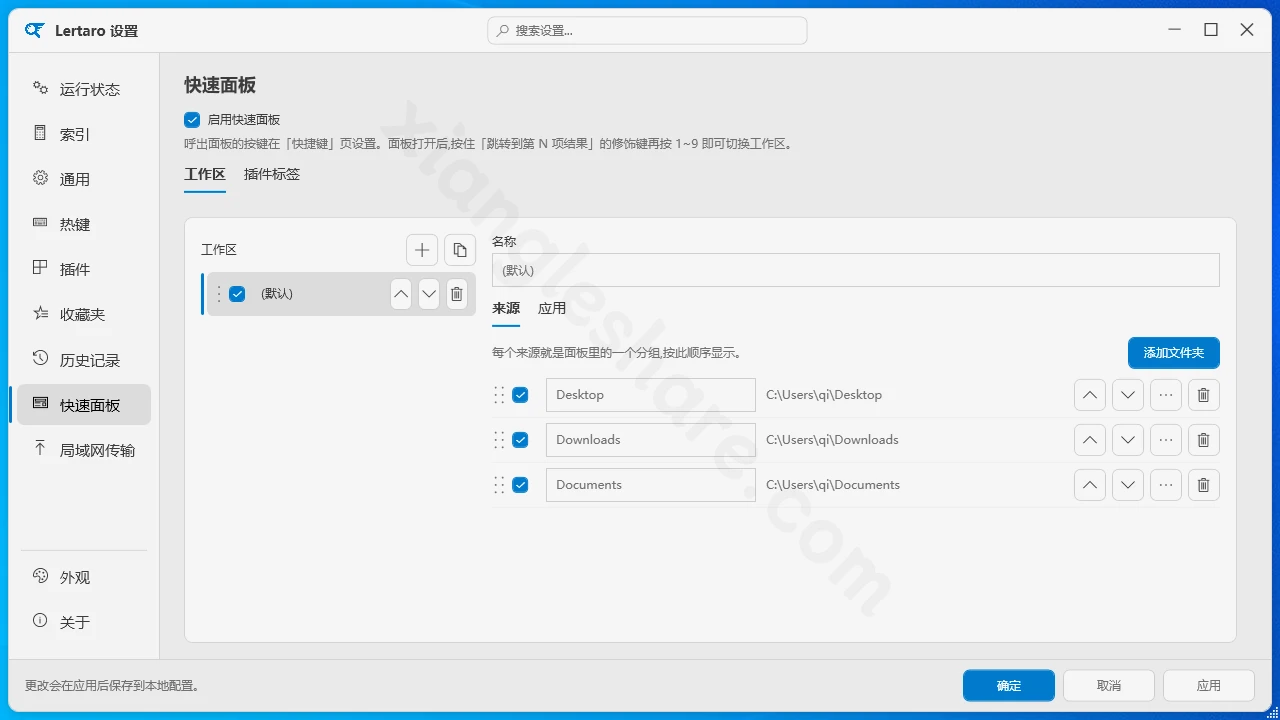Move Documents source down
The image size is (1280, 720).
[1128, 485]
